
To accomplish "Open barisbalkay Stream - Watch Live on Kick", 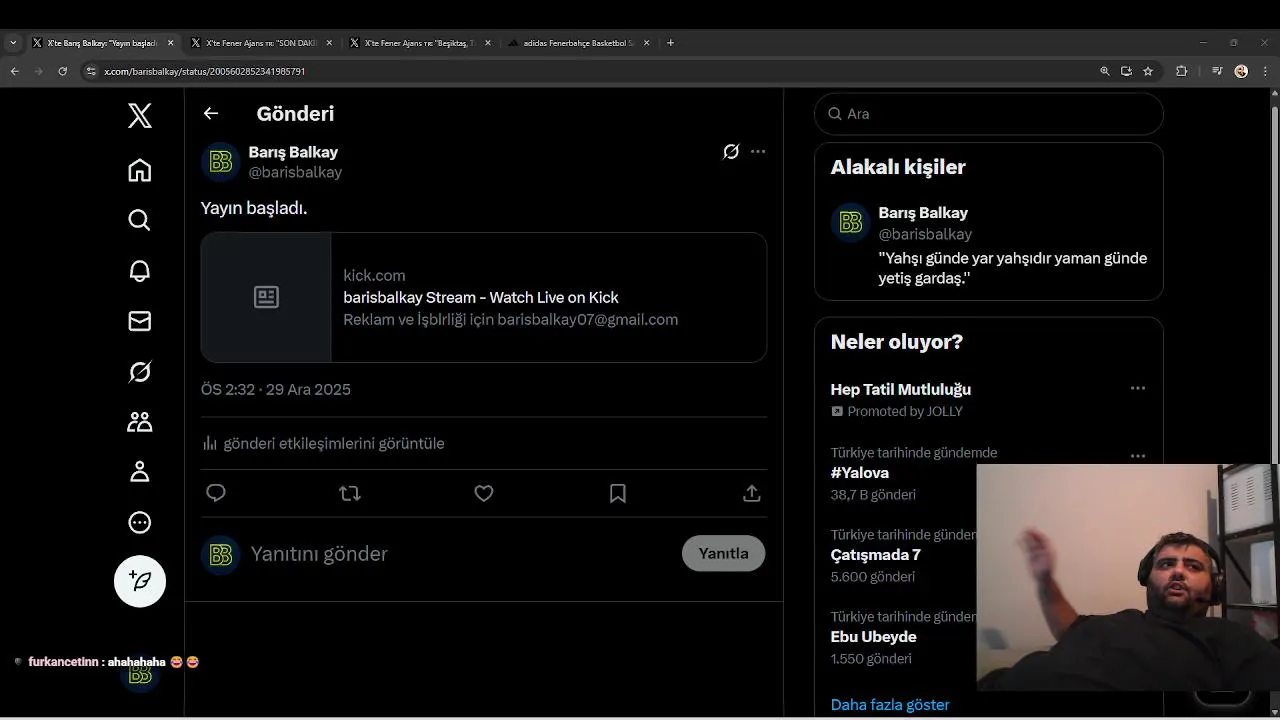I will [x=481, y=297].
